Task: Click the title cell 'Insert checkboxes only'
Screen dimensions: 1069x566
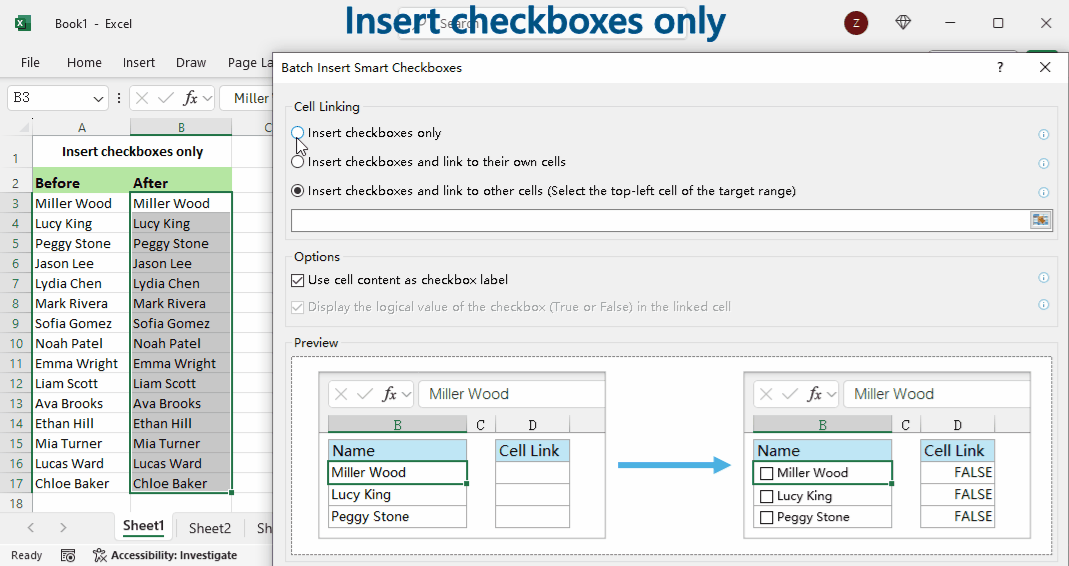Action: tap(132, 151)
